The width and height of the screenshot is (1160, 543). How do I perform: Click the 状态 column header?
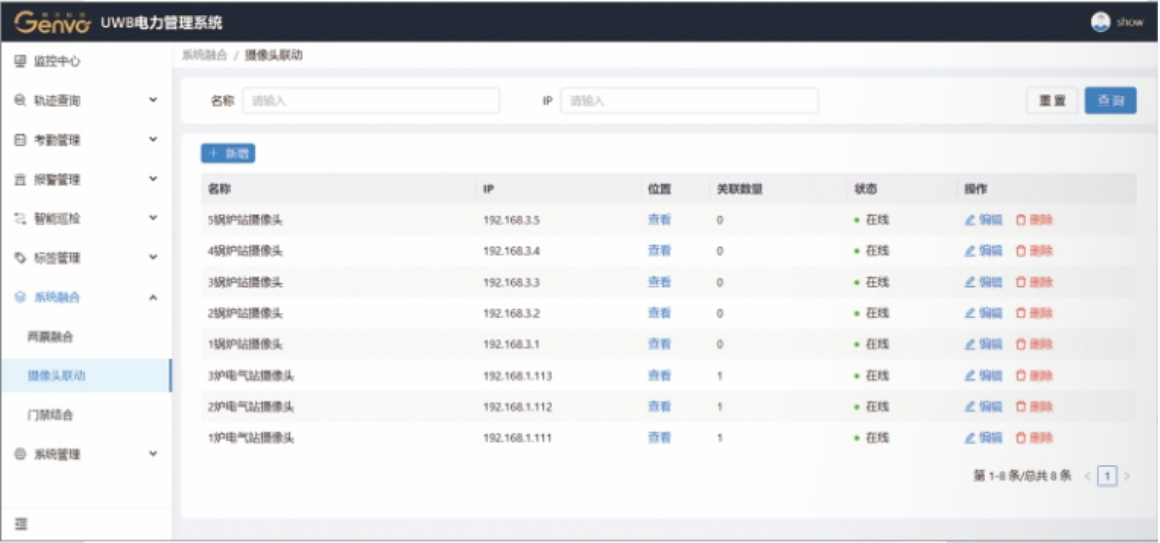(x=866, y=189)
